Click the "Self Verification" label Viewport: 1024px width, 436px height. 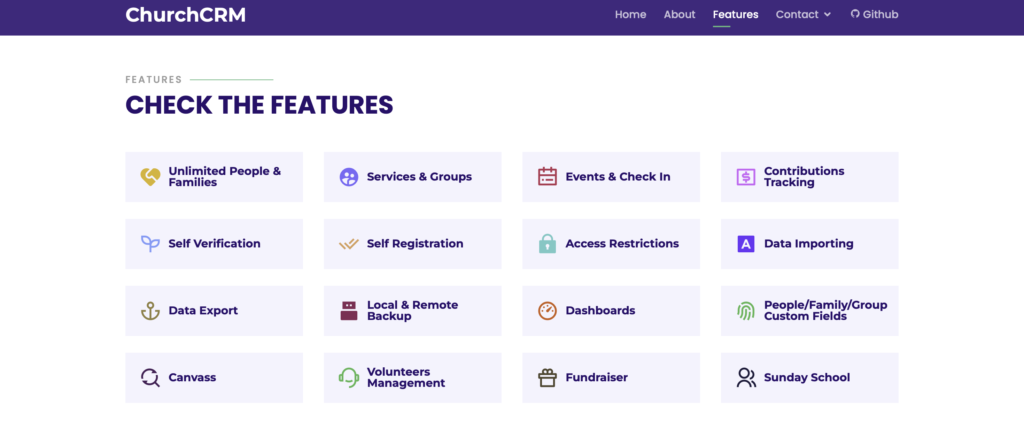pos(214,244)
